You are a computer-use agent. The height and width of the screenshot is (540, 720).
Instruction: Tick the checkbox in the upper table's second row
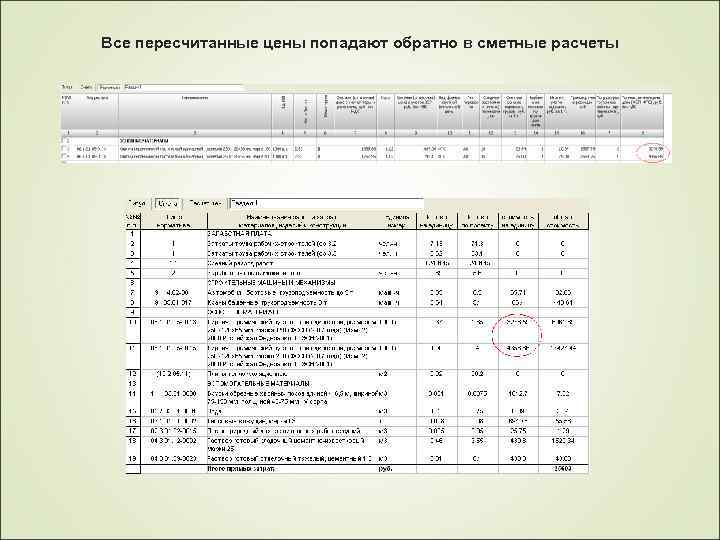coord(64,149)
